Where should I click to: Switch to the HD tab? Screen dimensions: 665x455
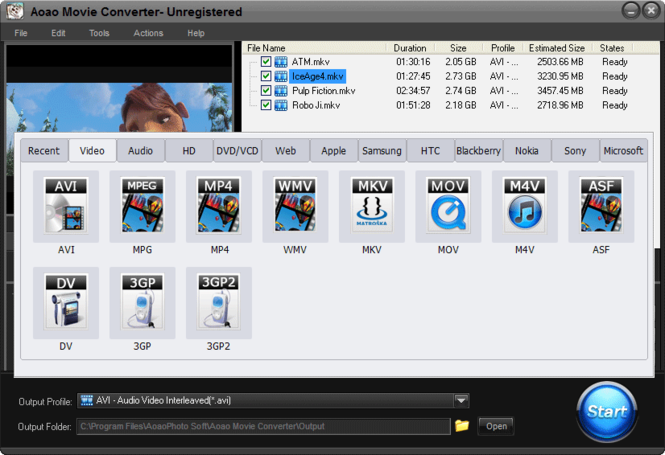pos(189,151)
